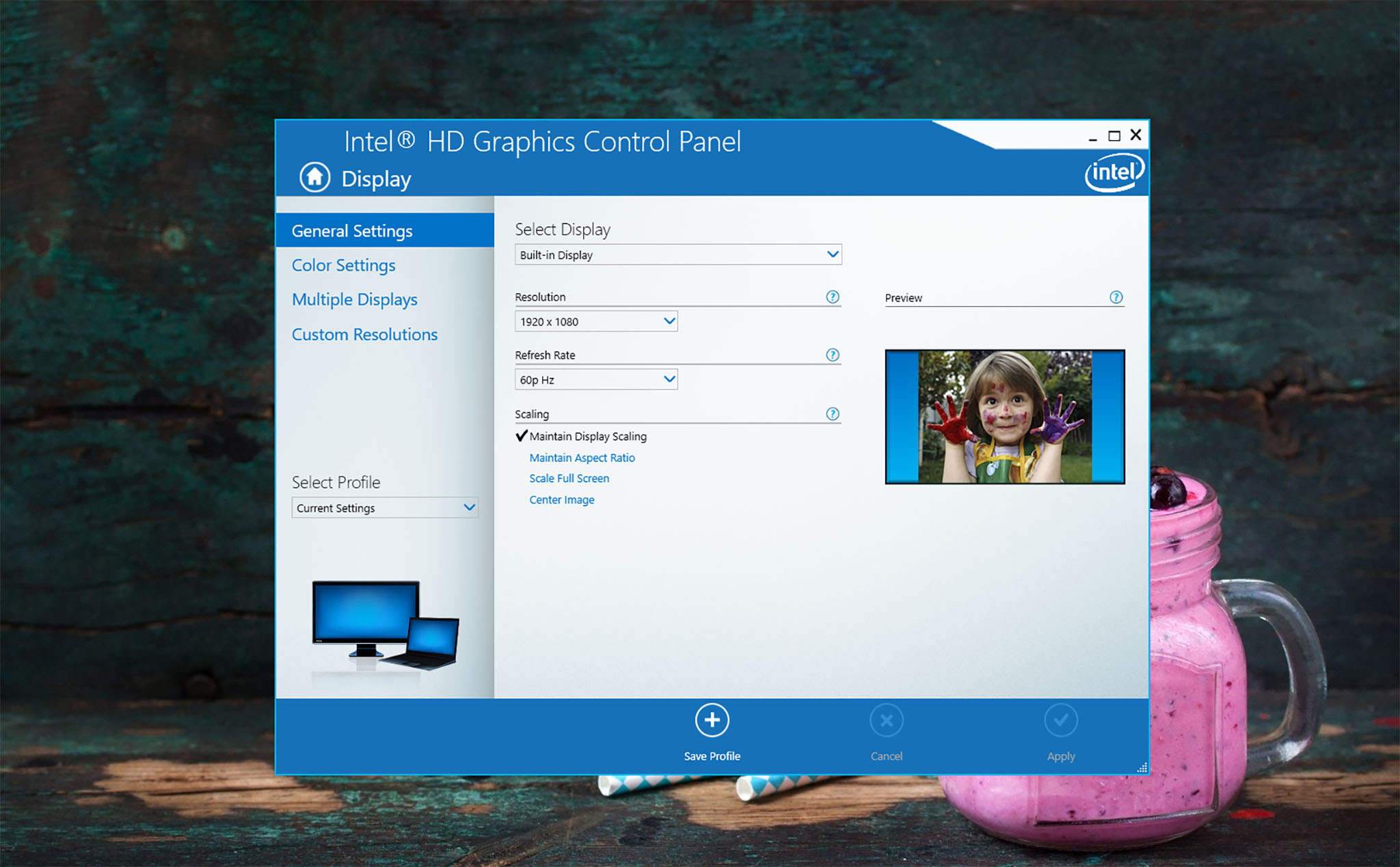Open the Resolution help icon

coord(832,297)
